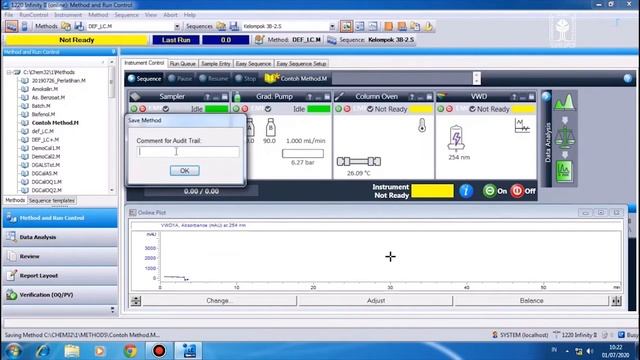Screen dimensions: 640x360
Task: Open File Explorer from the taskbar
Action: click(72, 351)
